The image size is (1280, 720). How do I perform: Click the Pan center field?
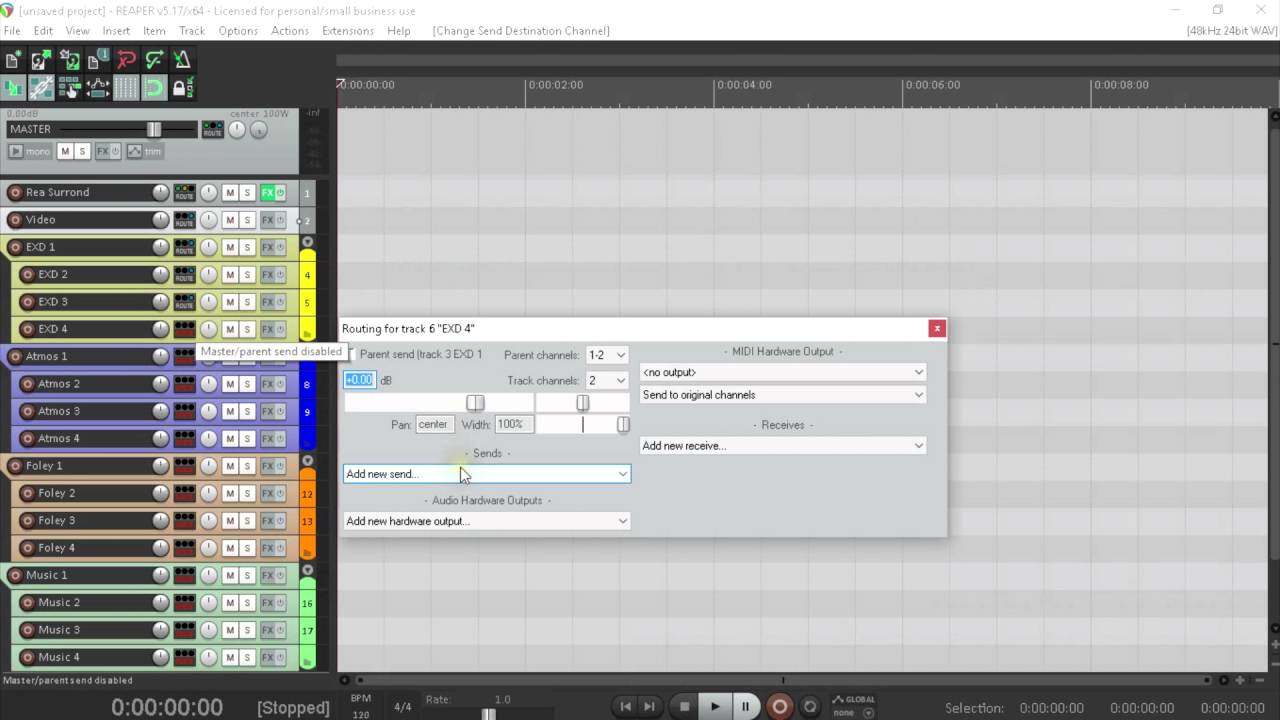point(433,424)
